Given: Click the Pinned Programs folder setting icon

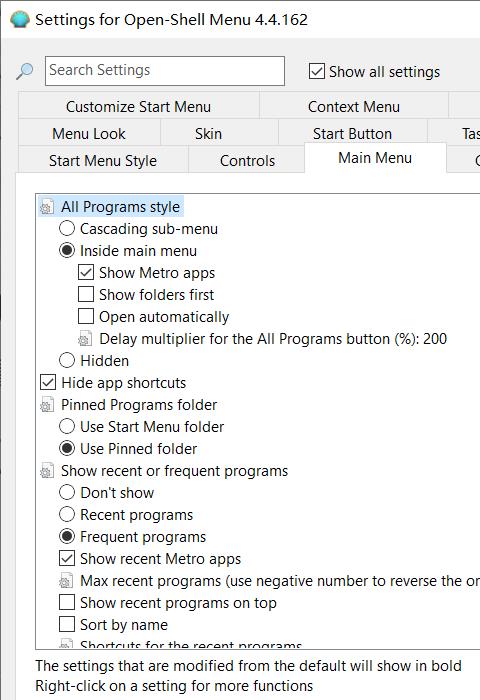Looking at the screenshot, I should (x=47, y=405).
